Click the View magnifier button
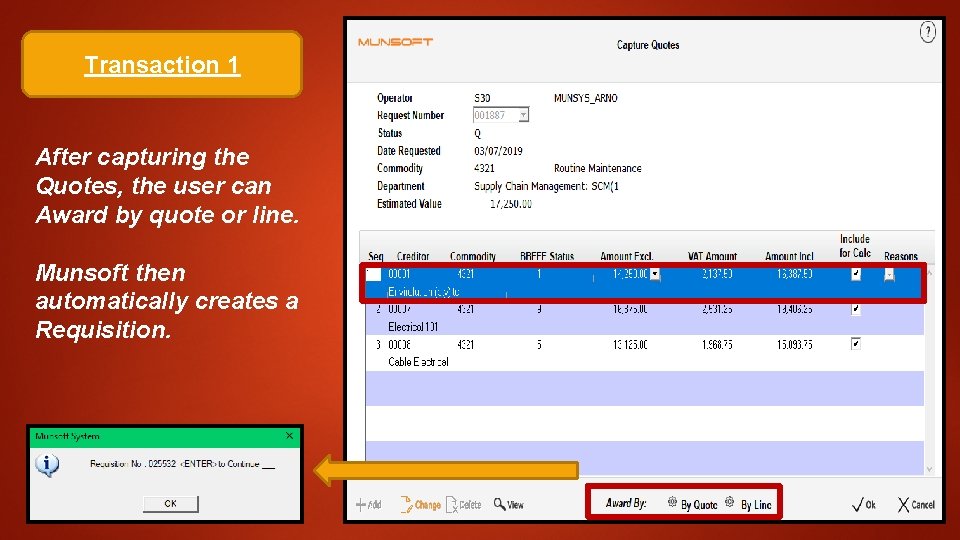 [x=509, y=504]
